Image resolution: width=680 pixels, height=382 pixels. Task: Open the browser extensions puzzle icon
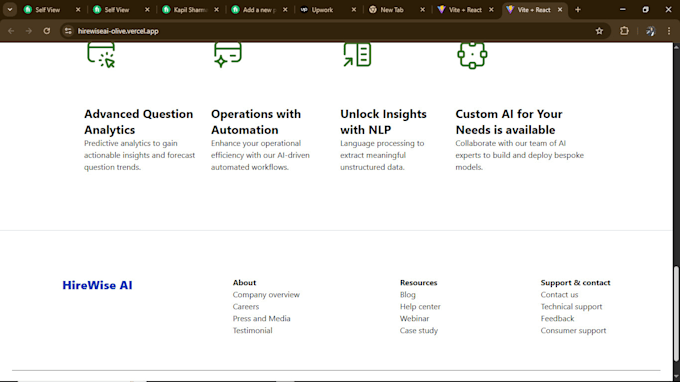[x=624, y=31]
